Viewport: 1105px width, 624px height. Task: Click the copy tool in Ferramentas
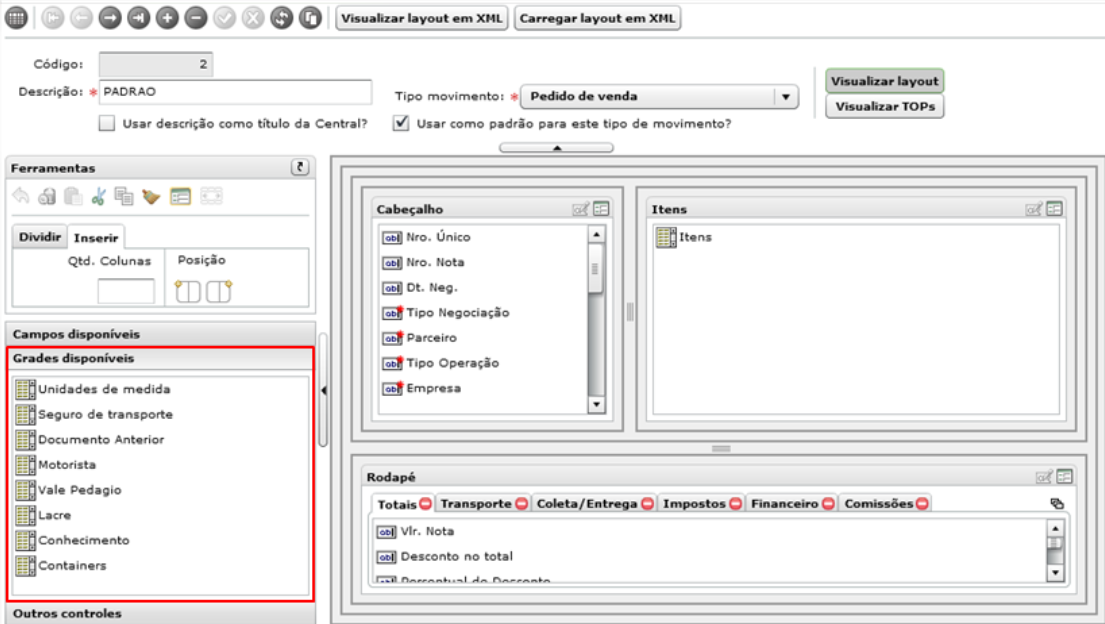point(124,196)
